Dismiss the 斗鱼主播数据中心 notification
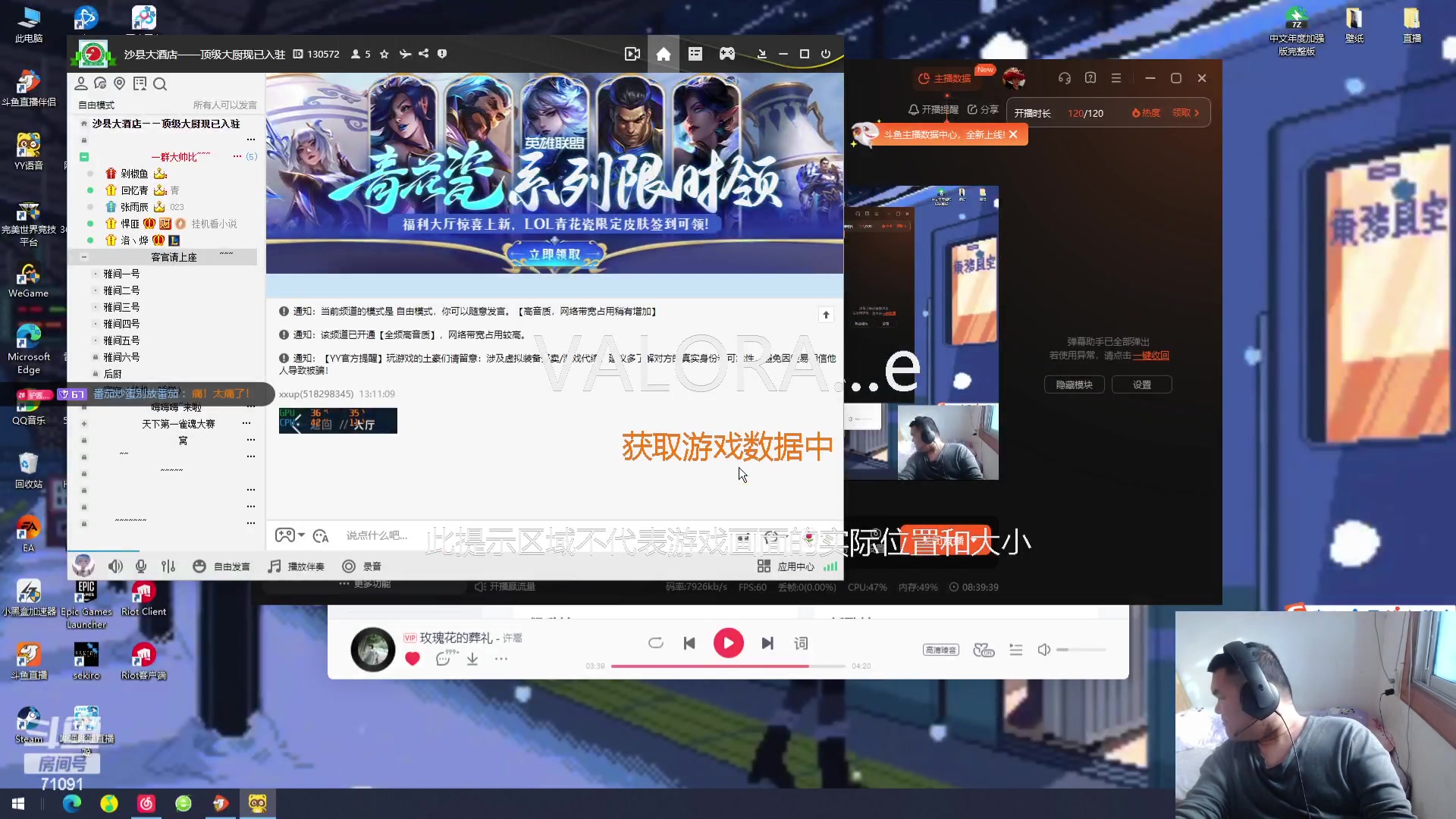Image resolution: width=1456 pixels, height=819 pixels. pyautogui.click(x=1013, y=134)
